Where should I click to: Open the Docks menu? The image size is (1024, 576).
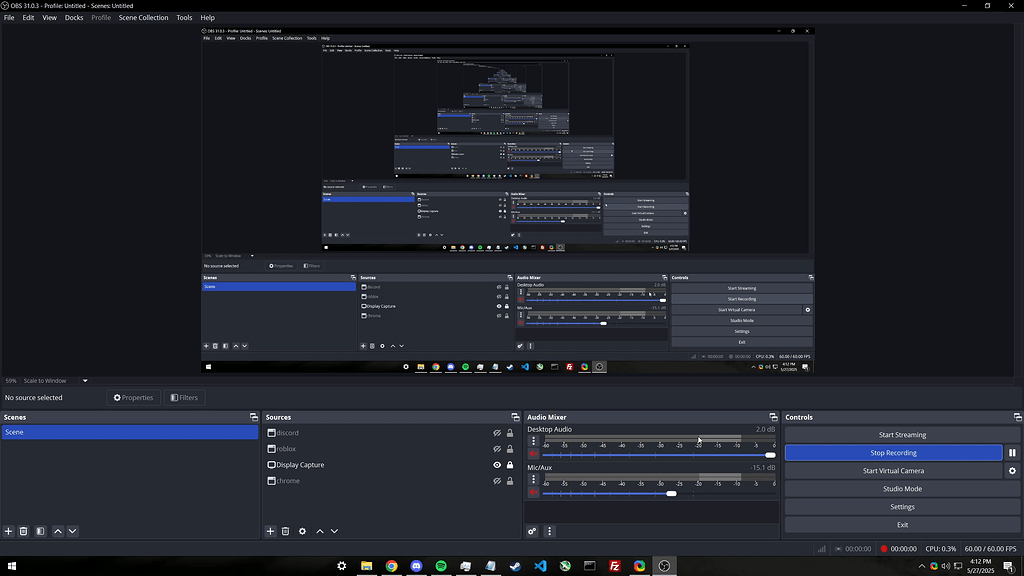(74, 18)
